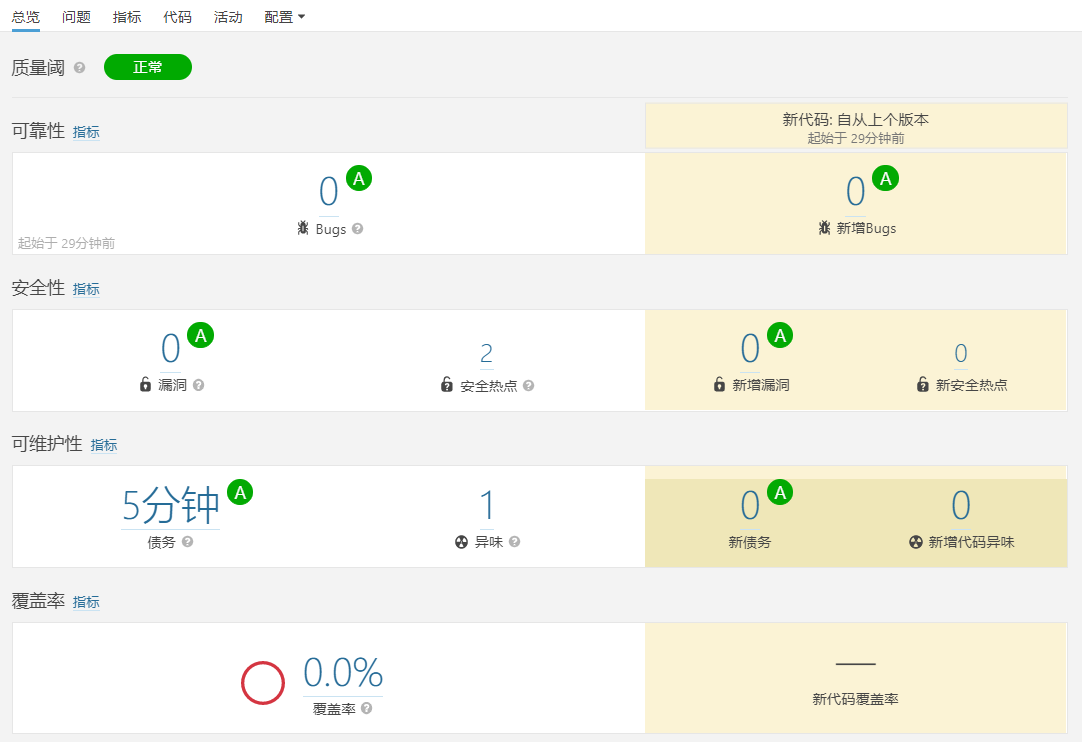The image size is (1082, 742).
Task: Click the help icon next to 覆盖率
Action: [367, 708]
